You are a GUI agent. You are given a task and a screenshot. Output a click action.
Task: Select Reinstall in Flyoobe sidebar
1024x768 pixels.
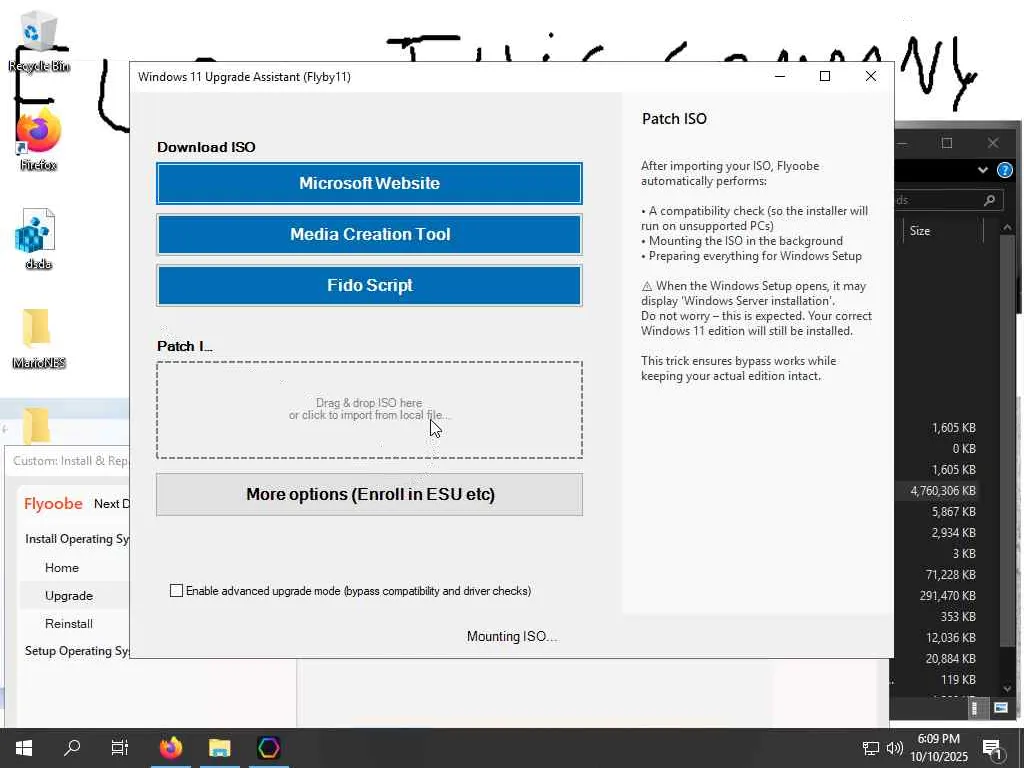click(x=69, y=624)
